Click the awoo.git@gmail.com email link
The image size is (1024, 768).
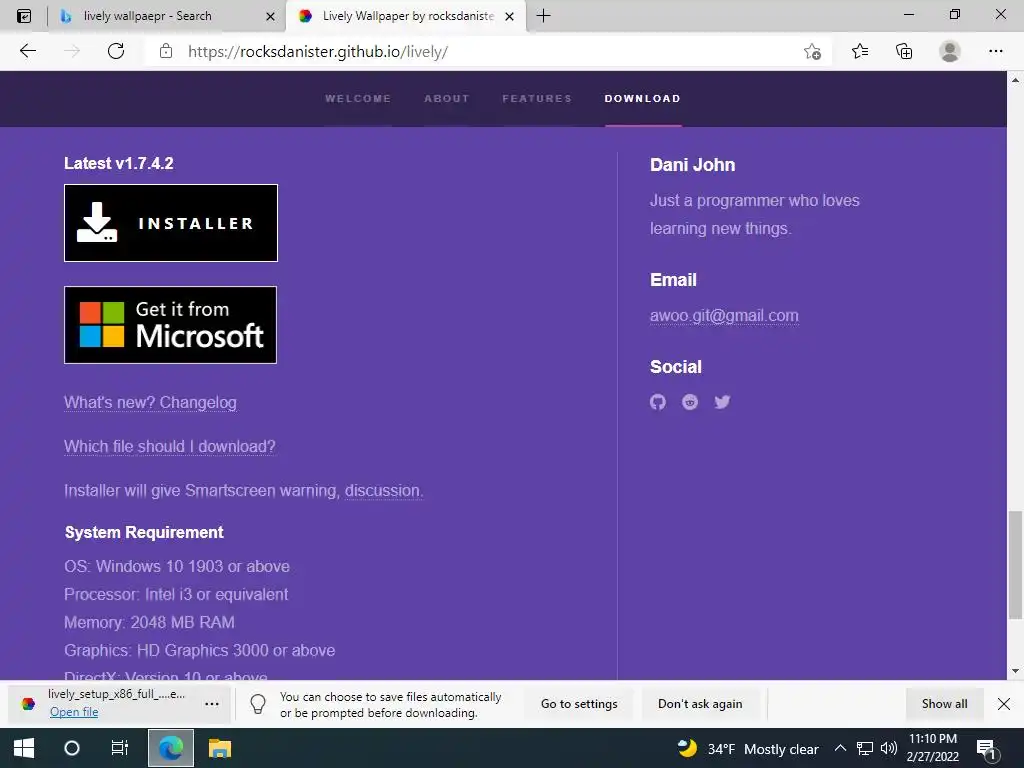[724, 315]
